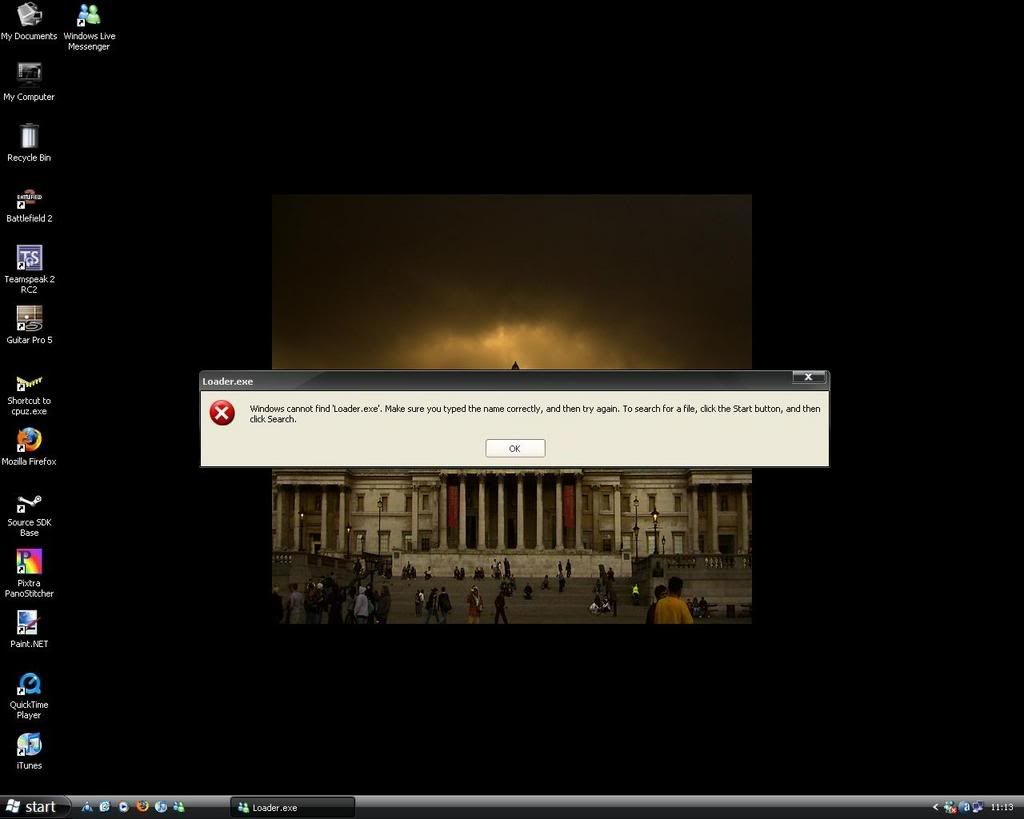The height and width of the screenshot is (819, 1024).
Task: Click OK in the Loader.exe error dialog
Action: pyautogui.click(x=515, y=448)
